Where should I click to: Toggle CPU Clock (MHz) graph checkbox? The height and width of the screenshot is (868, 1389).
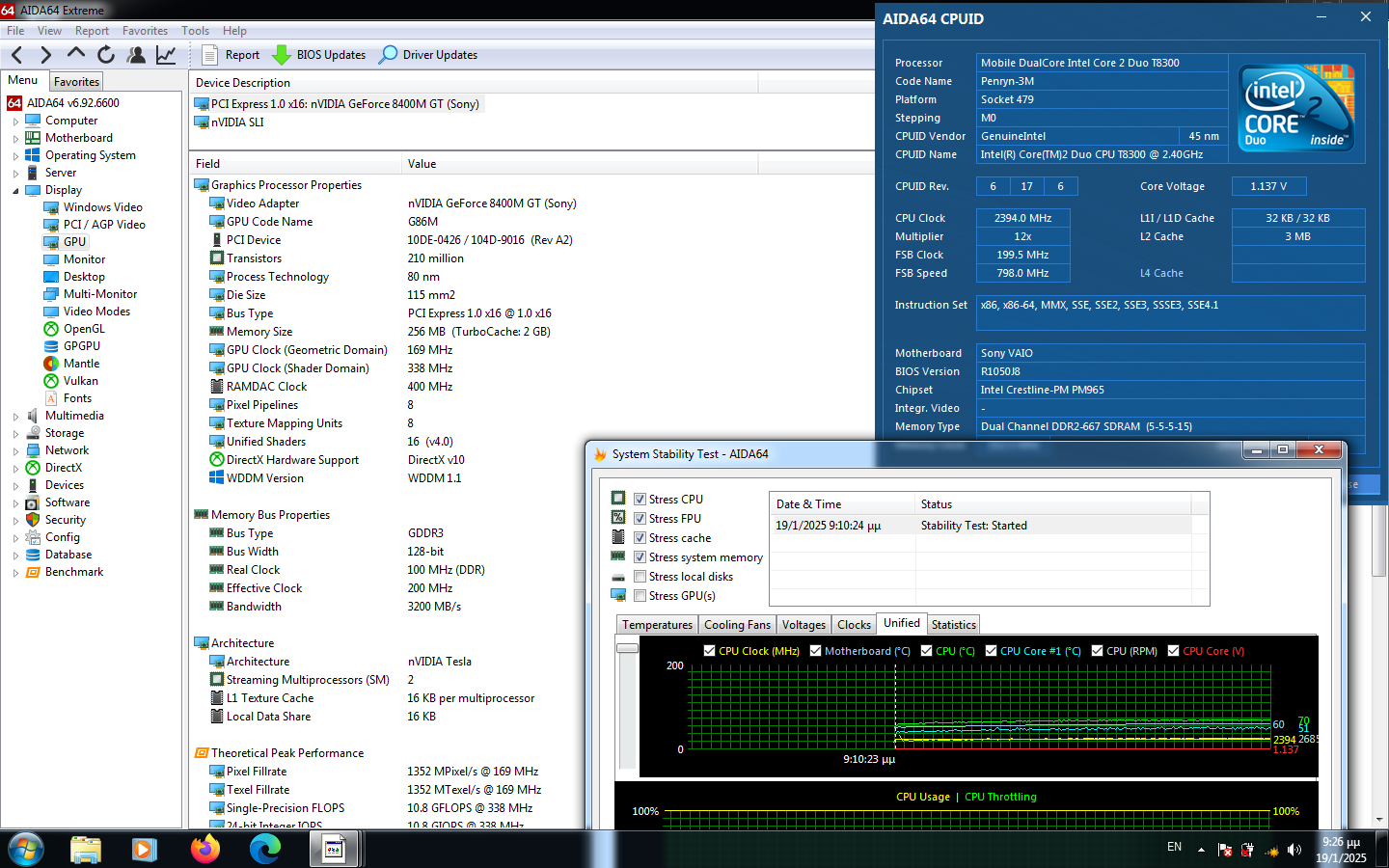710,651
